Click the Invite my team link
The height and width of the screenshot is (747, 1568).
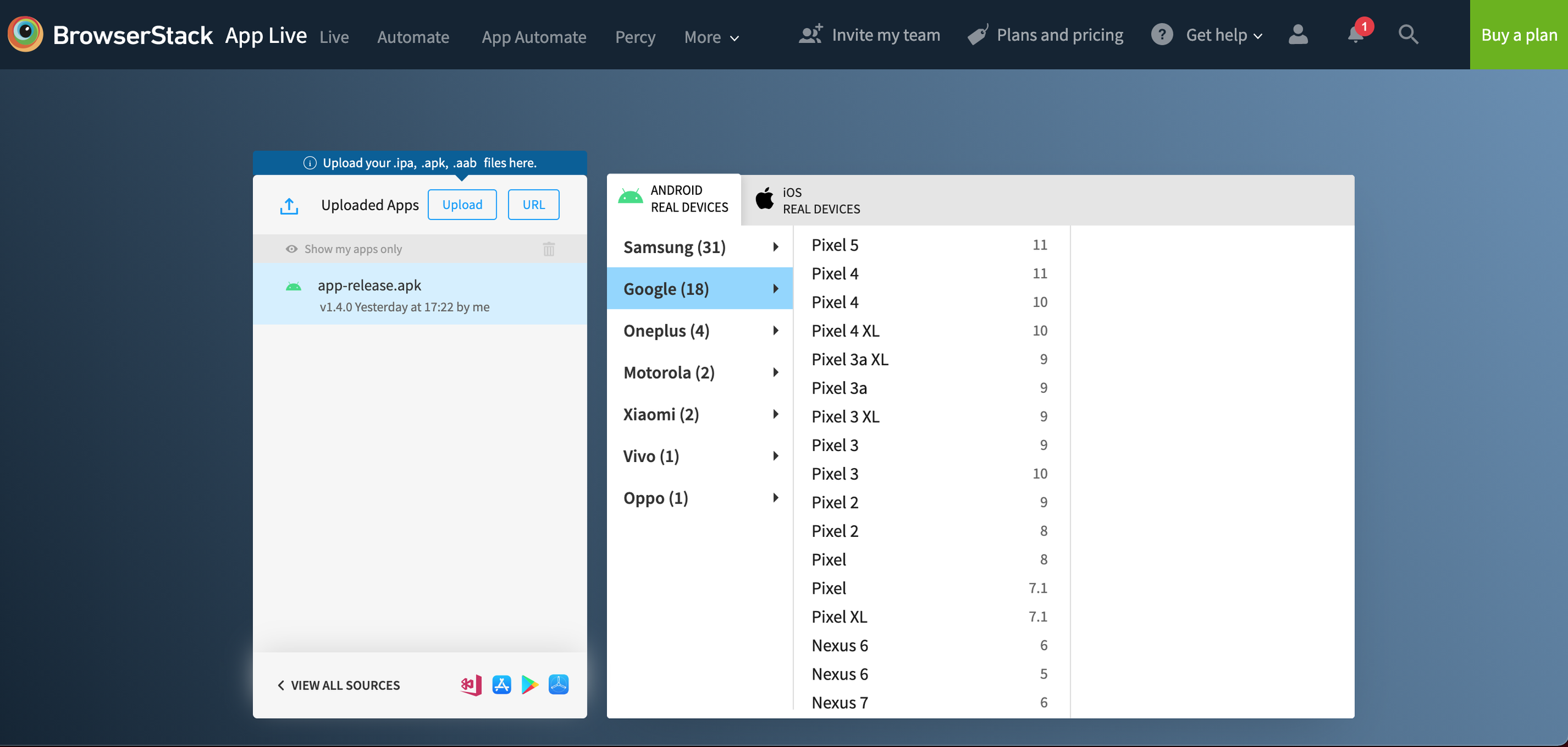886,35
